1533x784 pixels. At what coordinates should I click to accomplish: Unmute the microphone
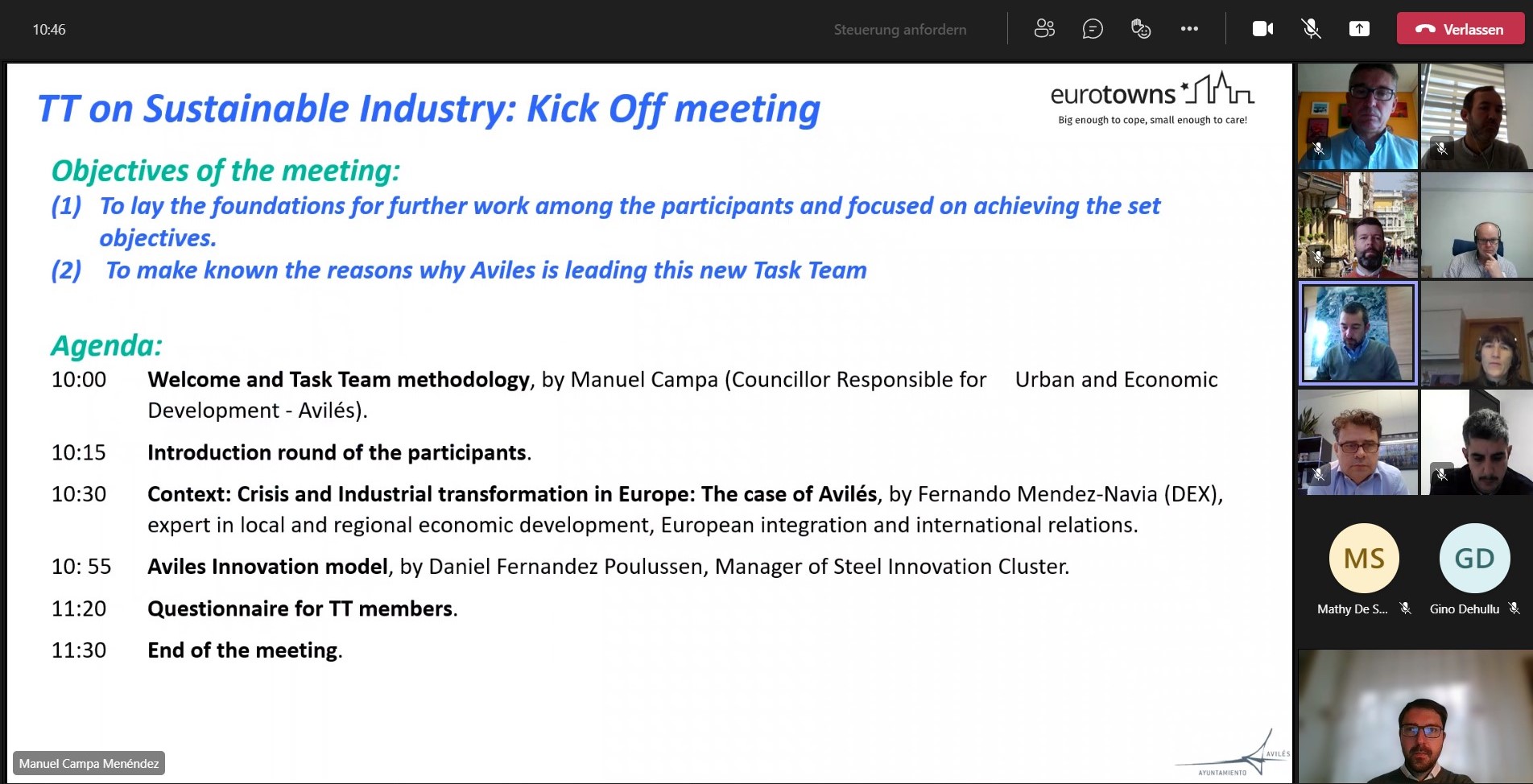(1311, 29)
